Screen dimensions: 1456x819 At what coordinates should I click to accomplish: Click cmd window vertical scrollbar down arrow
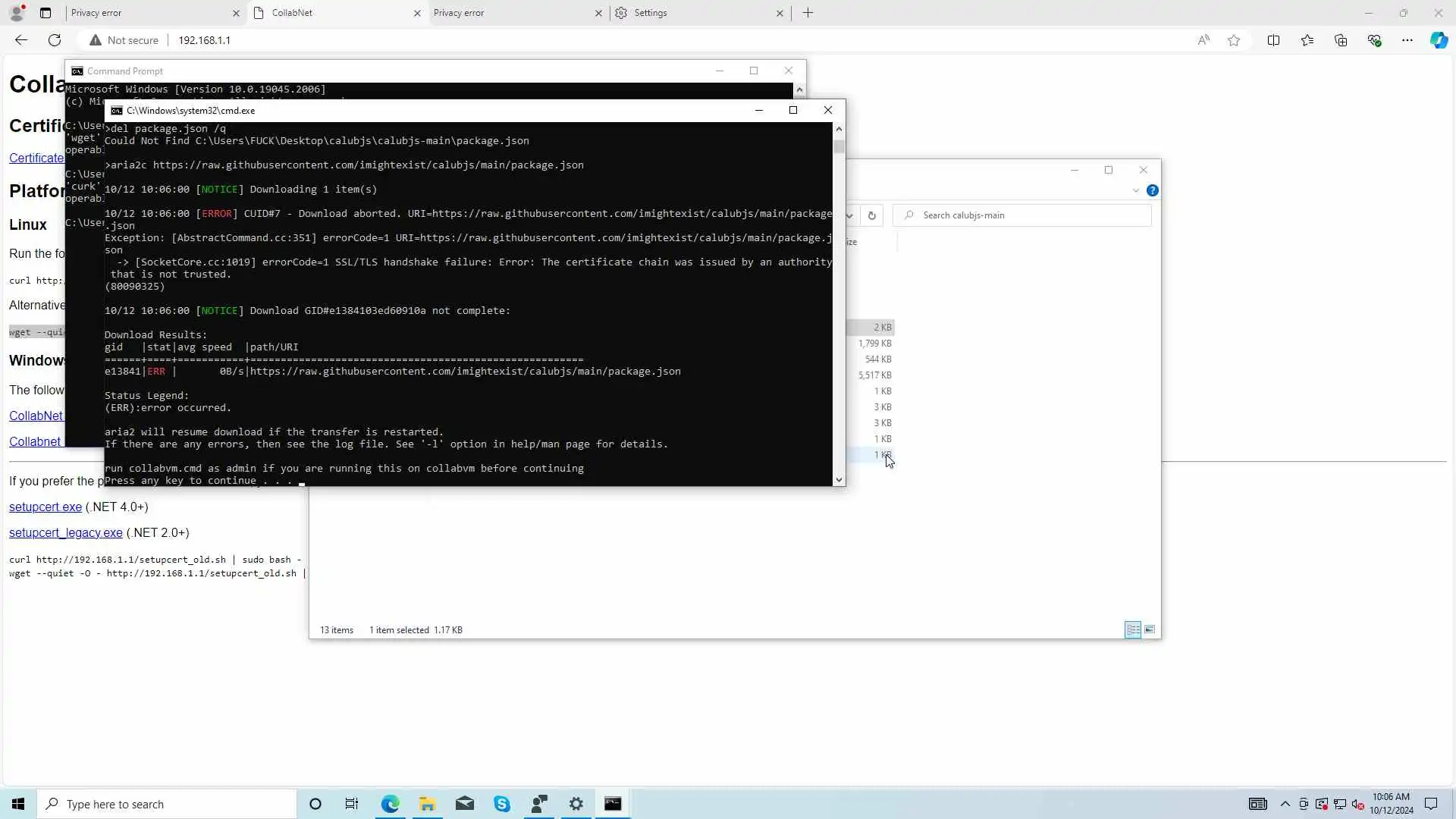pyautogui.click(x=839, y=479)
